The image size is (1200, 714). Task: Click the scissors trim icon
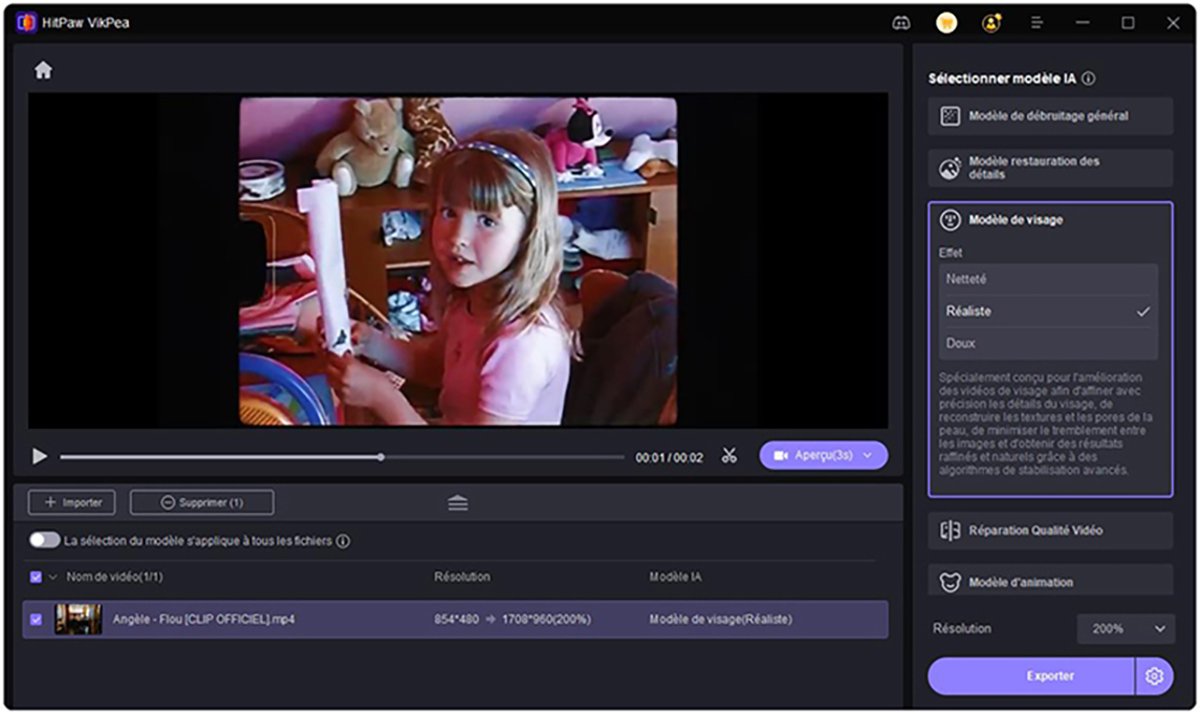[x=729, y=456]
